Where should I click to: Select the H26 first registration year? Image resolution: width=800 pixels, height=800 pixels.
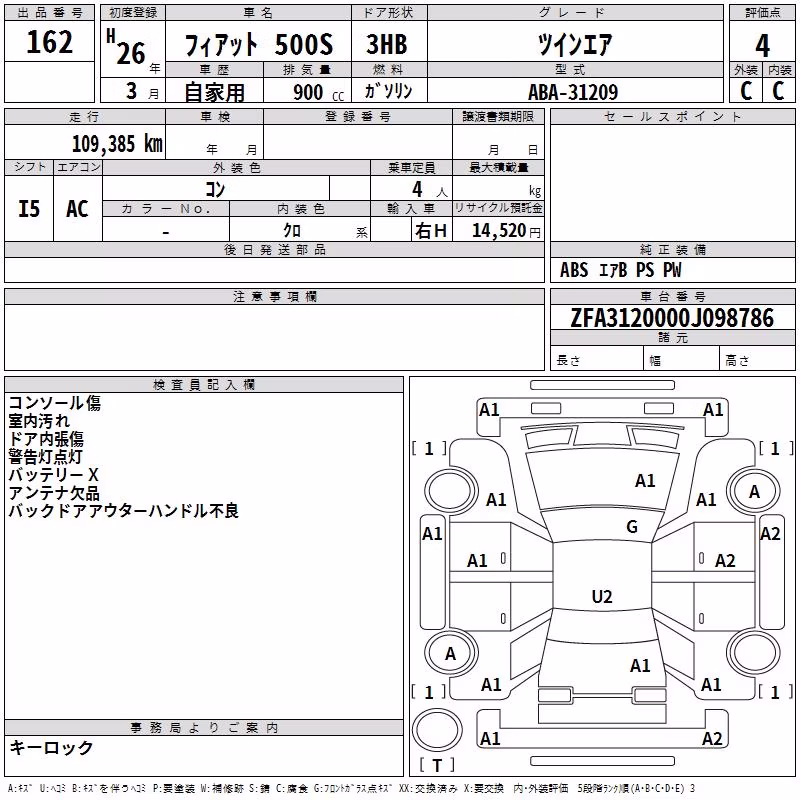tap(127, 47)
